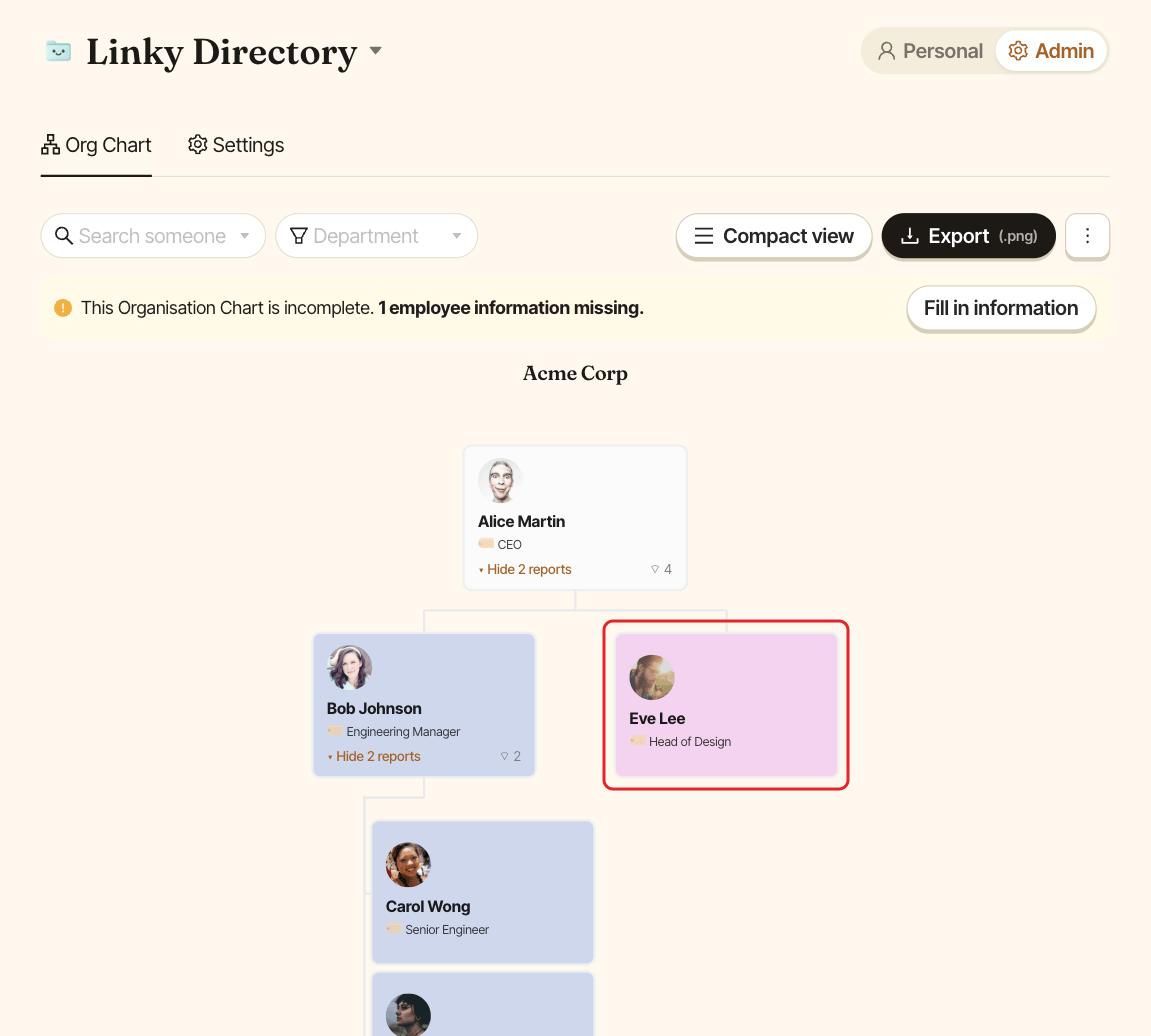Collapse Bob Johnson's 2 reports
This screenshot has height=1036, width=1151.
pyautogui.click(x=374, y=756)
